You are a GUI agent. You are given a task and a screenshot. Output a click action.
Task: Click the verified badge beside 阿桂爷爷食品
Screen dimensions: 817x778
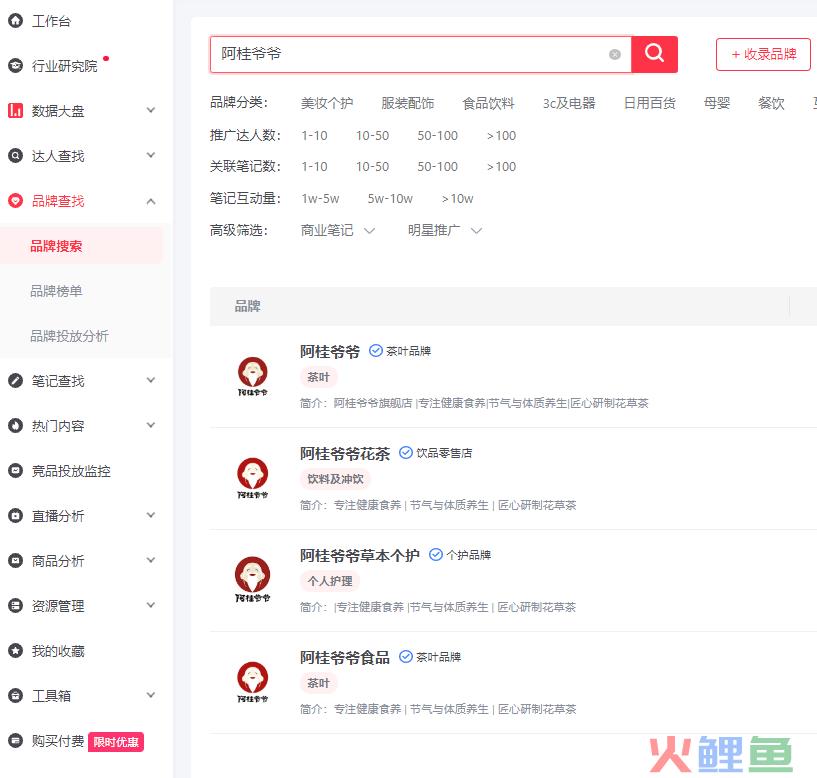click(406, 657)
